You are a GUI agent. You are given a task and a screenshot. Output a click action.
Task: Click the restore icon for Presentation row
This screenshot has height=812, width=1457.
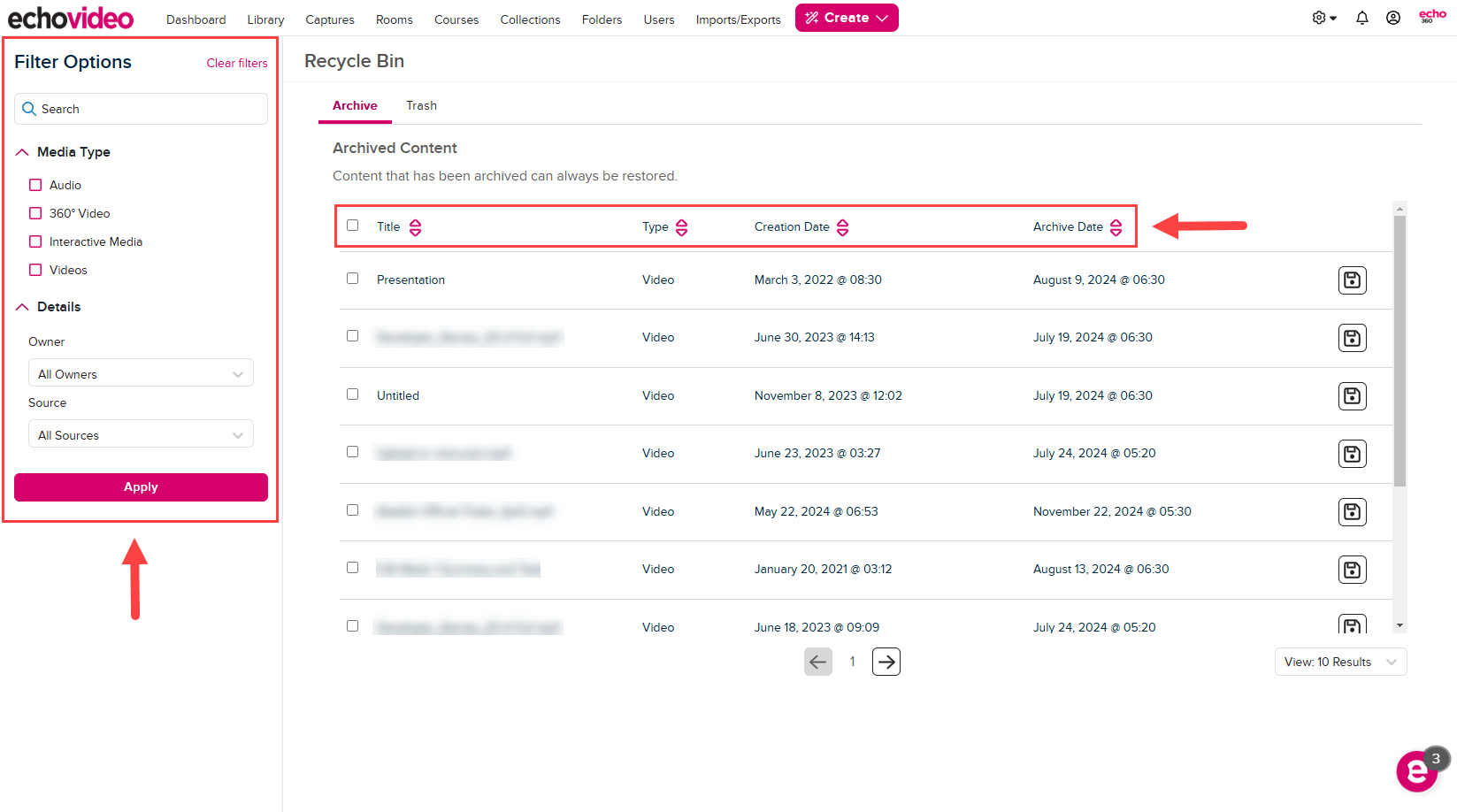1352,280
